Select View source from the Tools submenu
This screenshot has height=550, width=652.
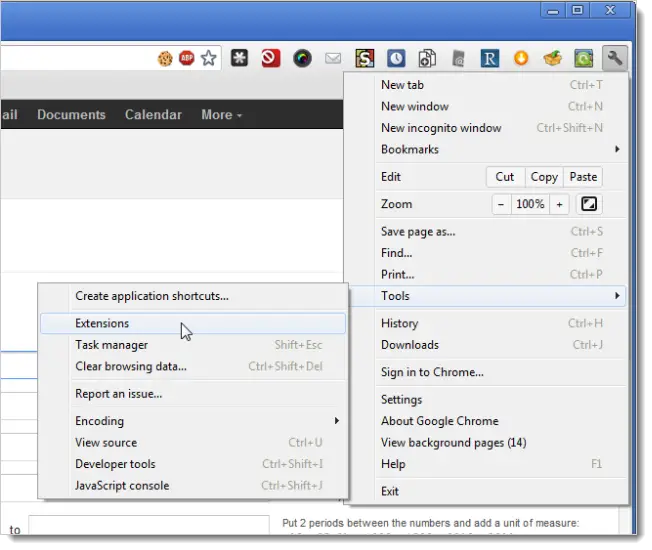pyautogui.click(x=193, y=443)
